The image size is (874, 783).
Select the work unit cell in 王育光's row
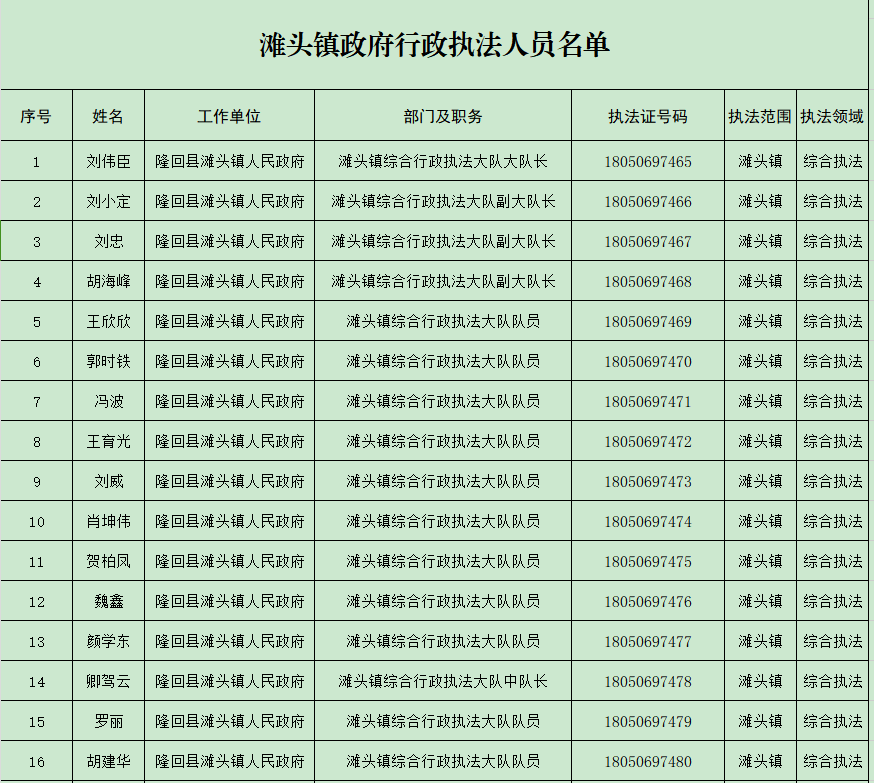pyautogui.click(x=229, y=441)
